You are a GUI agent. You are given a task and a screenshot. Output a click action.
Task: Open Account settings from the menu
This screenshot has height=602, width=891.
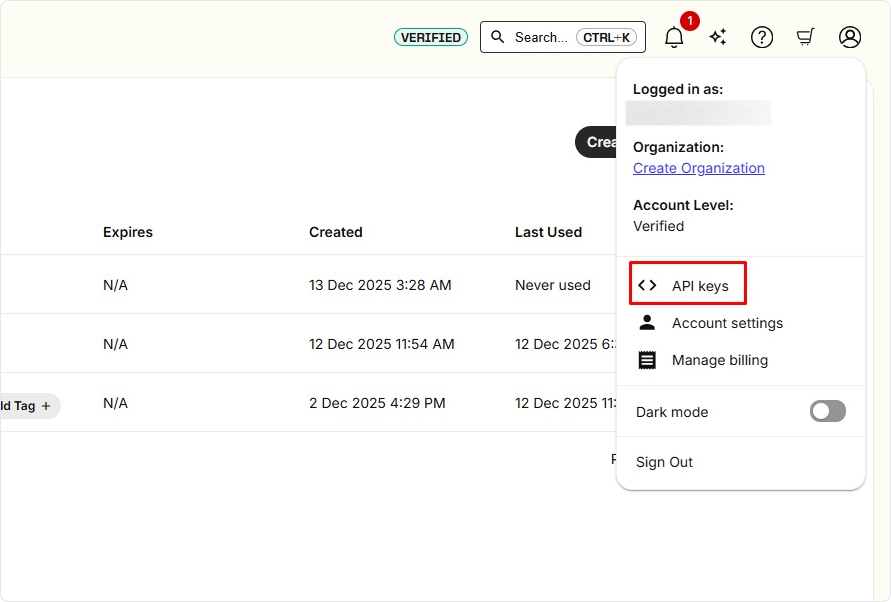click(x=727, y=323)
